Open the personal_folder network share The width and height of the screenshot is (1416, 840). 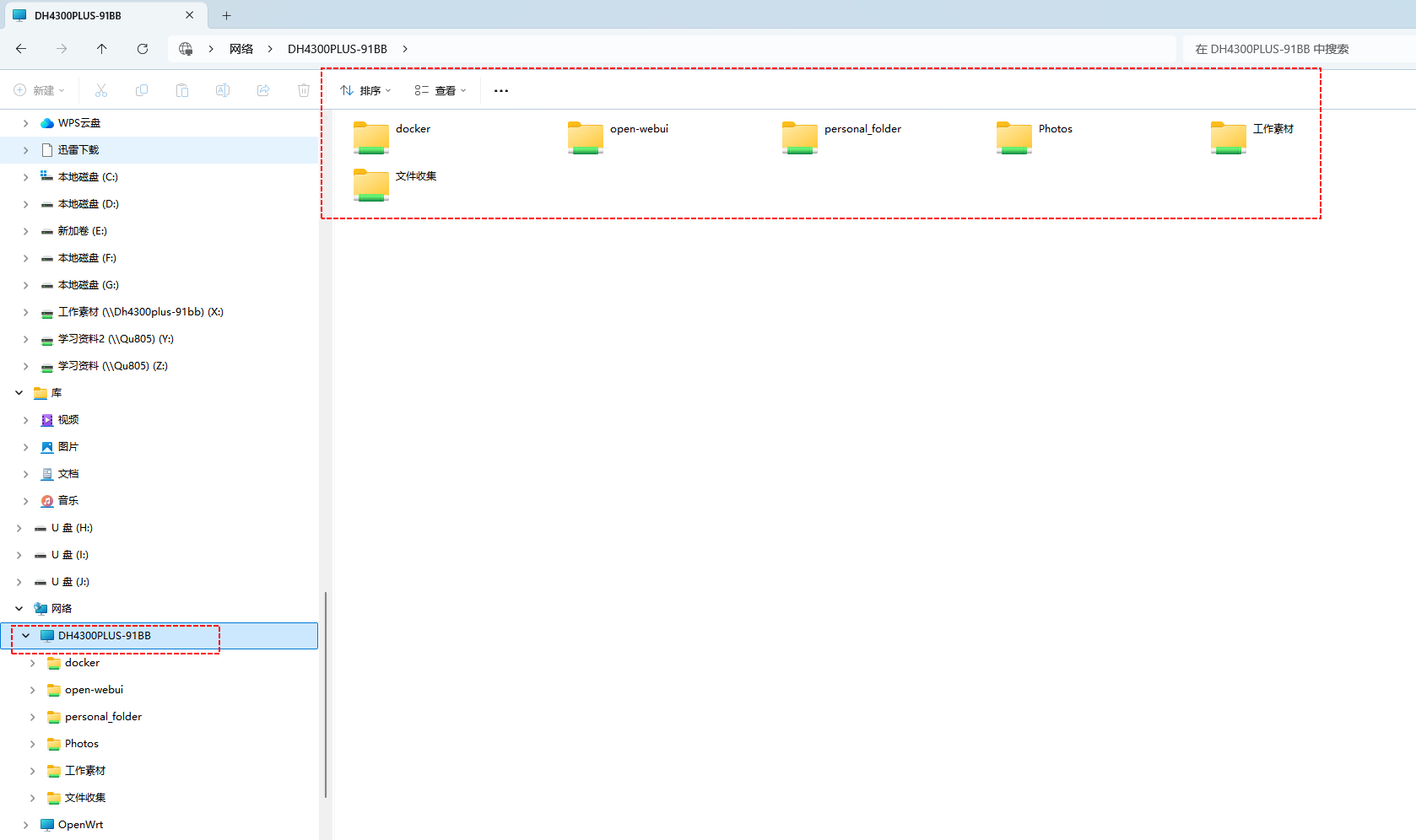click(x=800, y=137)
